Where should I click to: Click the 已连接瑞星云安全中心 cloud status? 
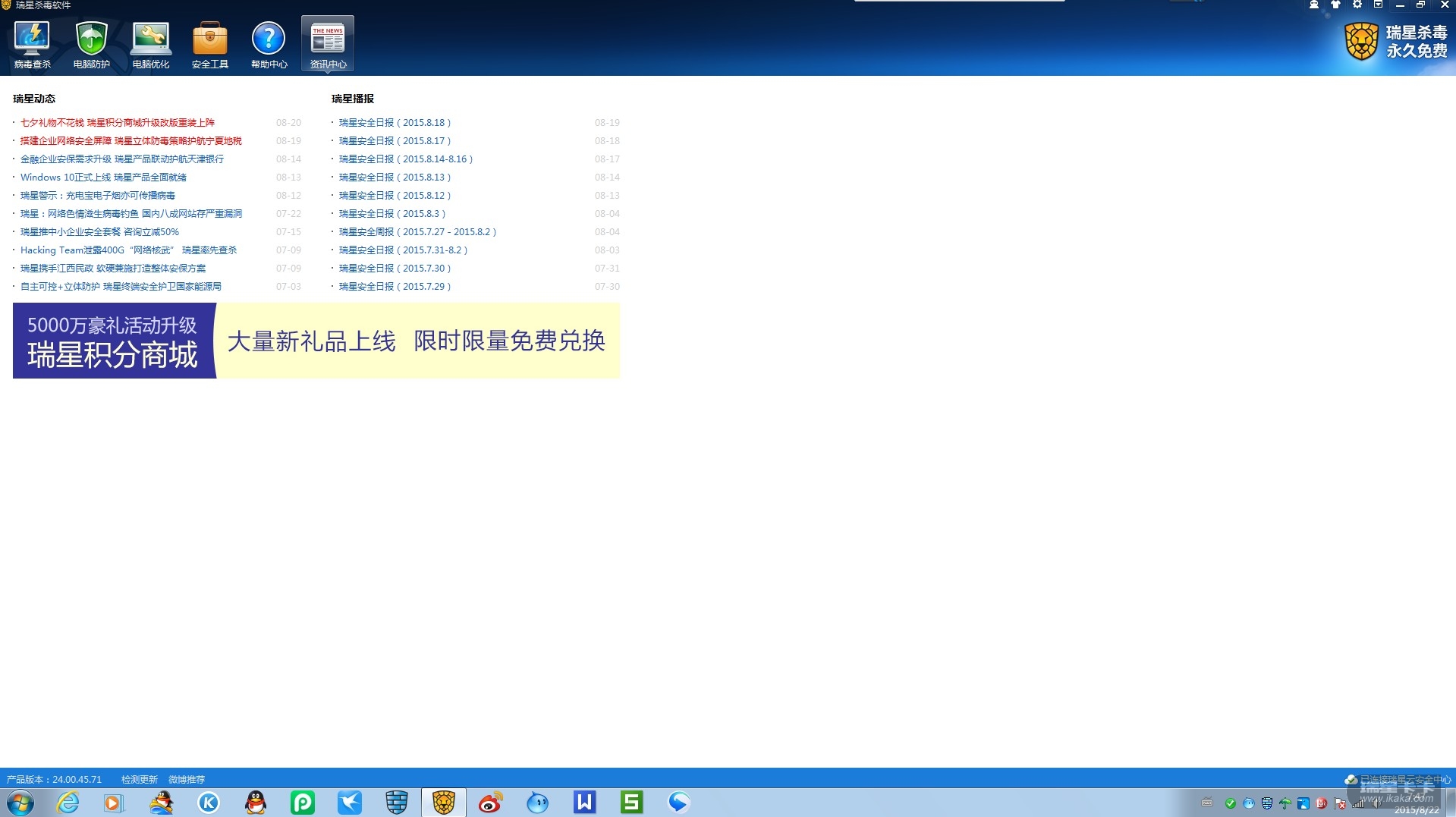point(1398,780)
